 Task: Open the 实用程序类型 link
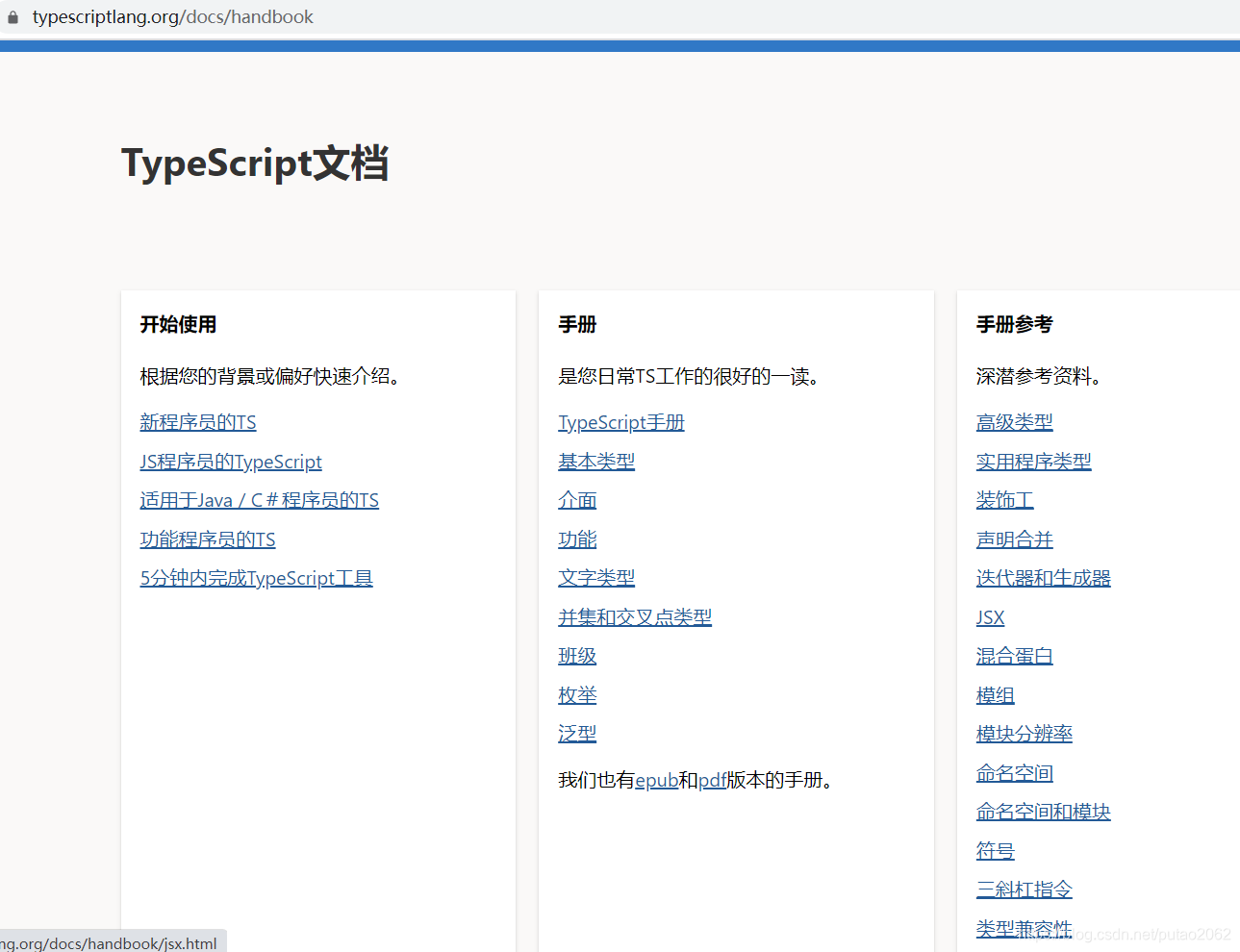tap(1034, 462)
